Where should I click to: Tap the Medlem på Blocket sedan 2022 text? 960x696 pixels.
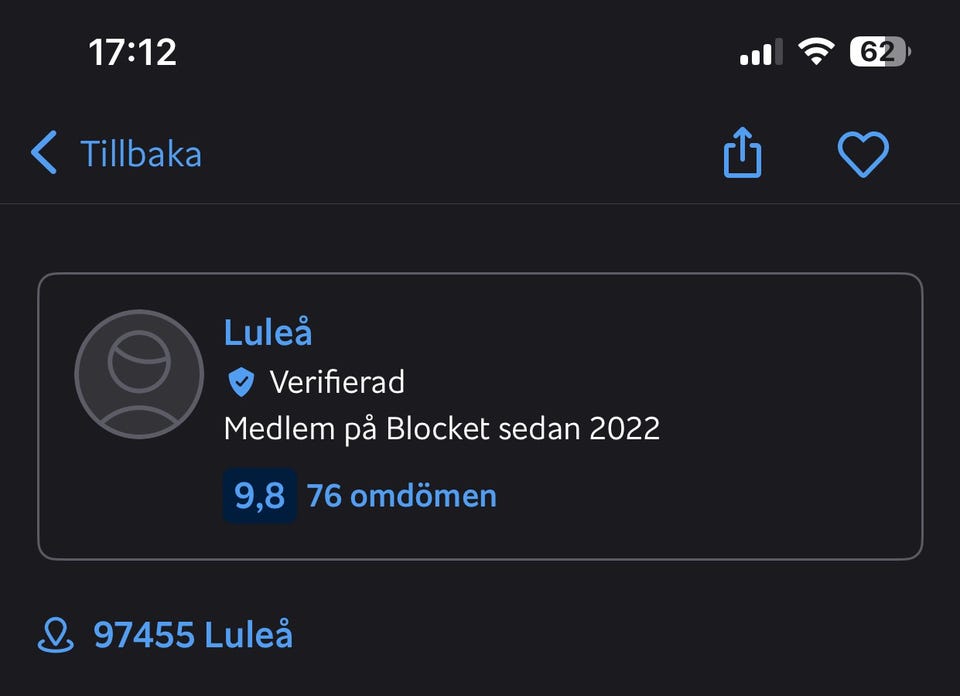(x=441, y=429)
